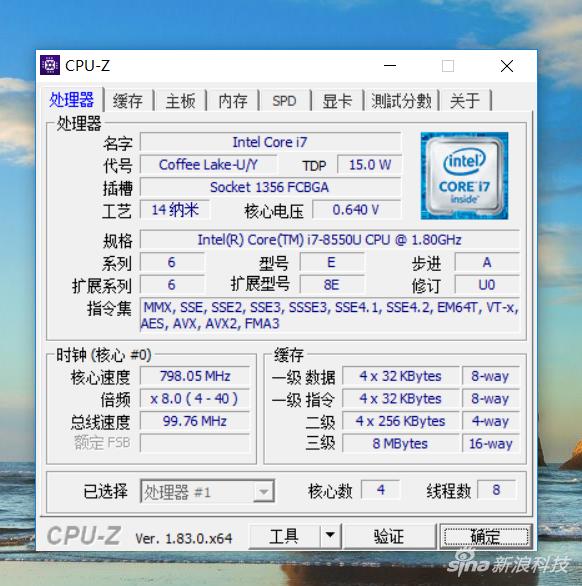Select the multiplier x 8.0 ( 4 - 40 )
The image size is (582, 586).
195,399
